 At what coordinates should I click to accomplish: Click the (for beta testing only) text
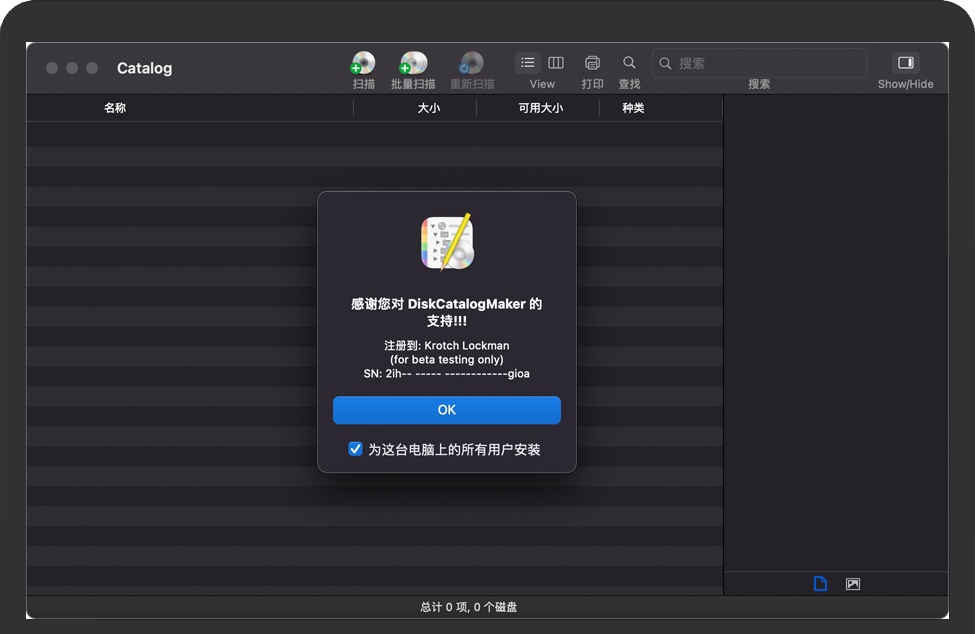446,359
